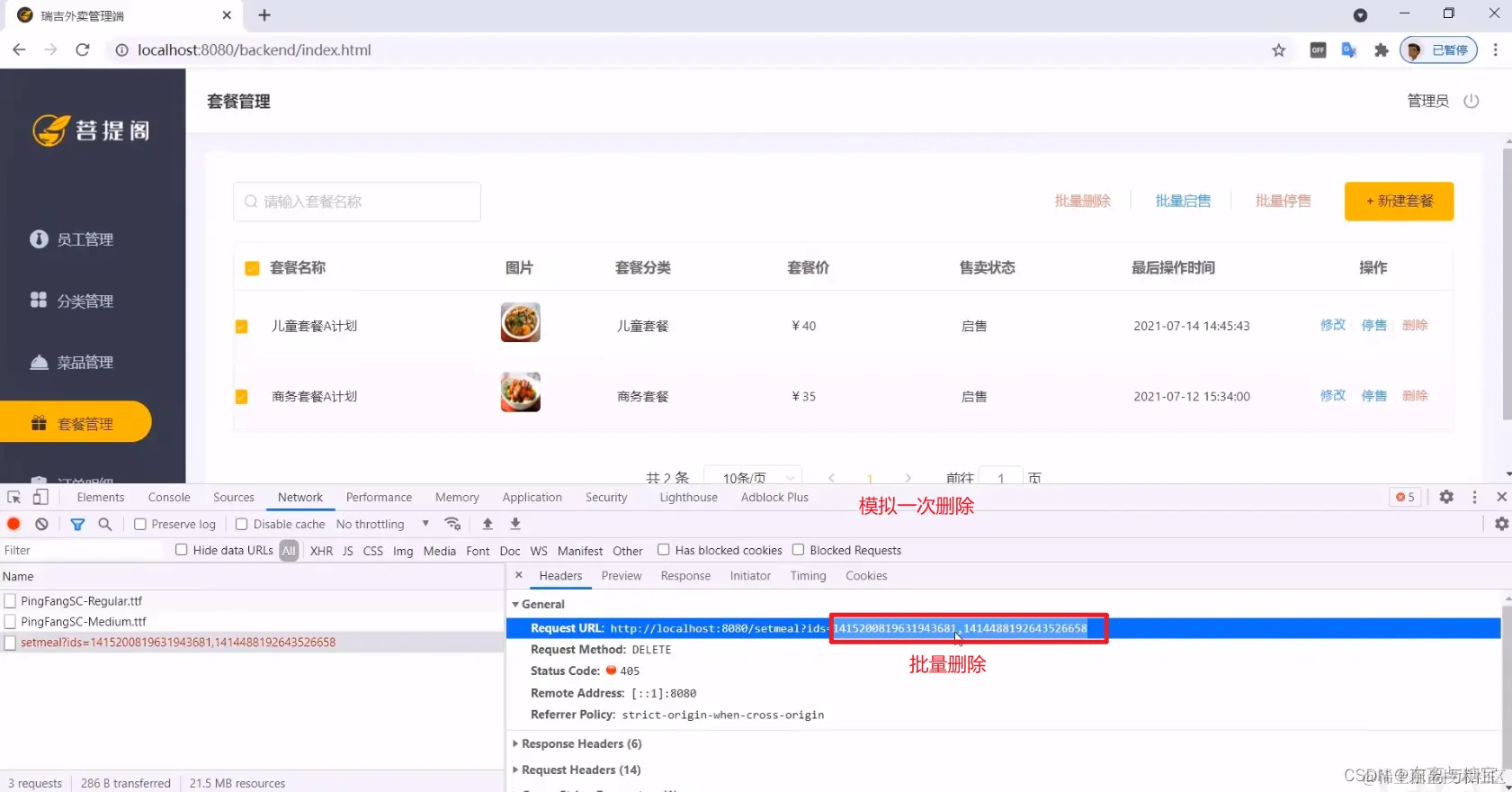Screen dimensions: 1512x792
Task: Open Preview tab of request
Action: [x=622, y=575]
